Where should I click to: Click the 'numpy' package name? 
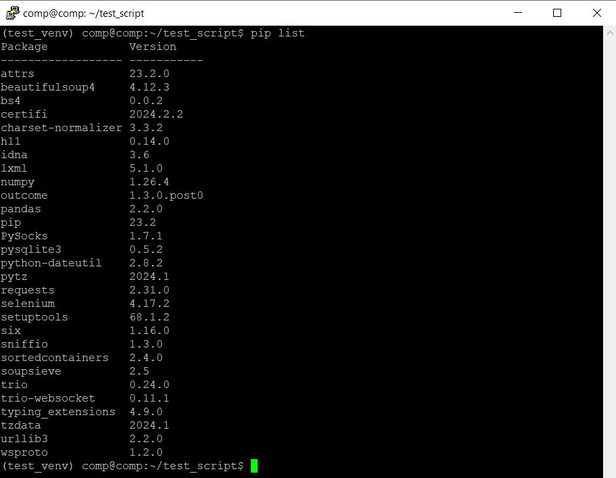click(x=17, y=182)
